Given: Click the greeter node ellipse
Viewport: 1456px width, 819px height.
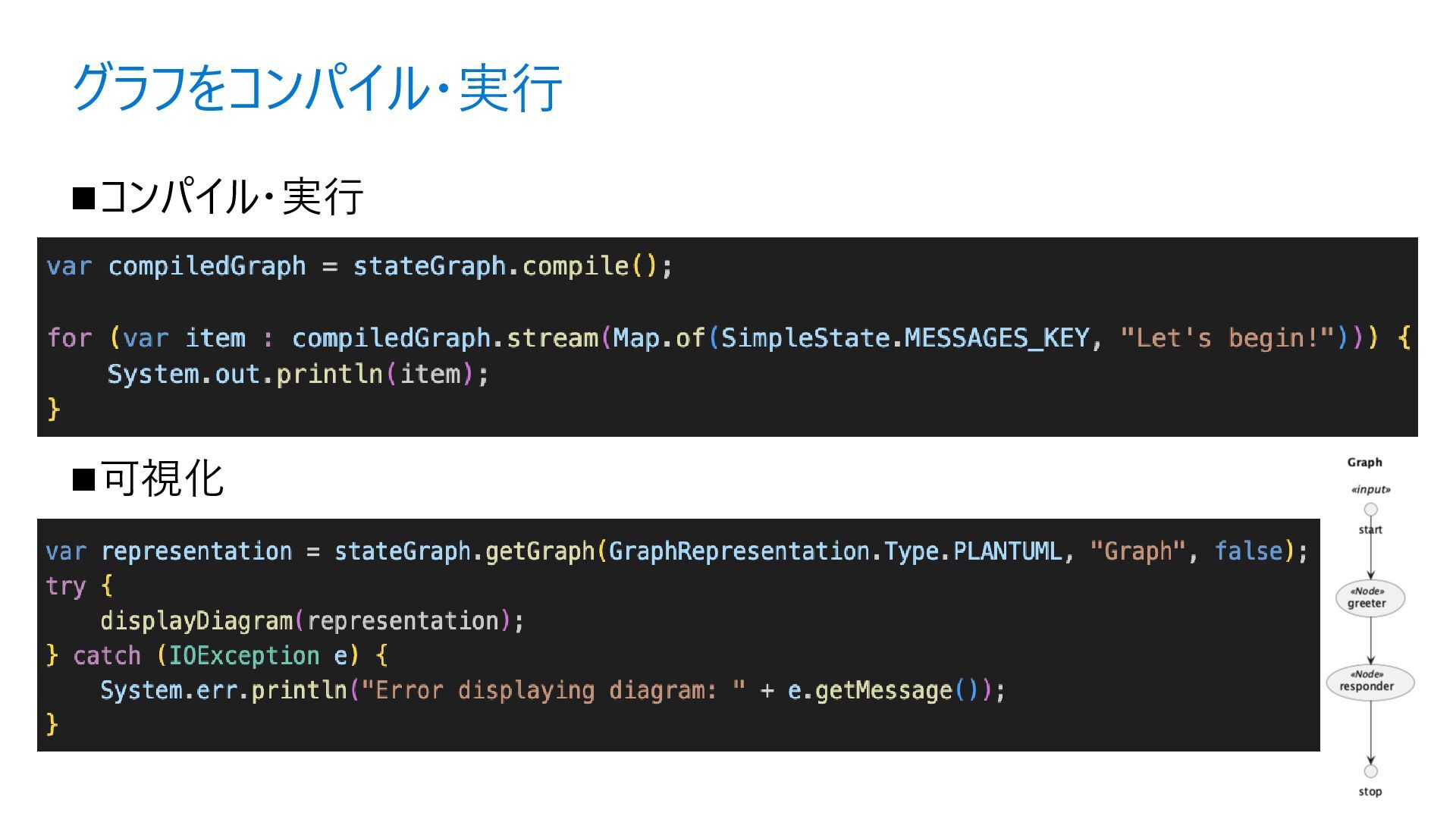Looking at the screenshot, I should [1370, 598].
